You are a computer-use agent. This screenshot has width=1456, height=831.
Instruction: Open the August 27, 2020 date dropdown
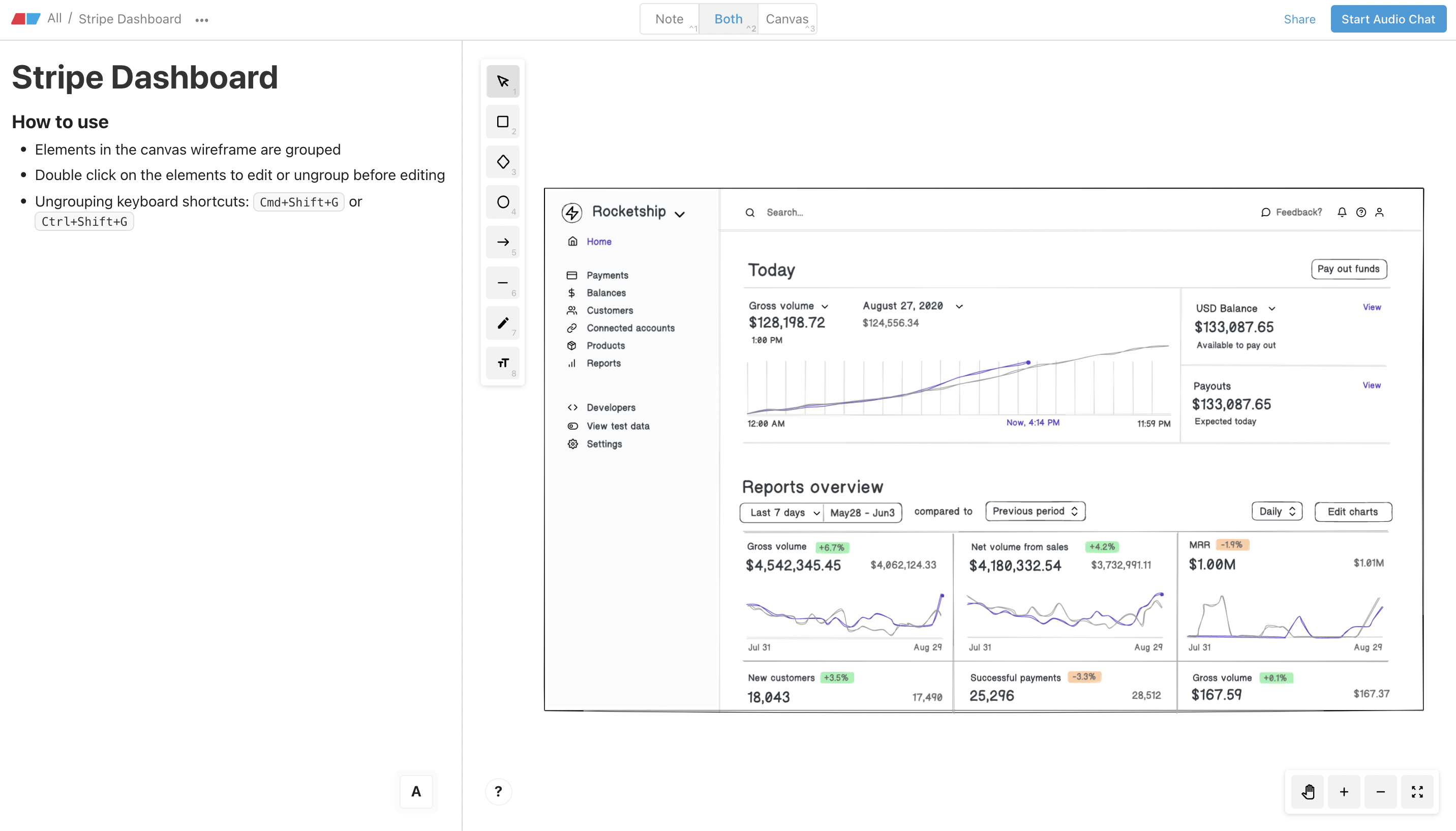(960, 307)
